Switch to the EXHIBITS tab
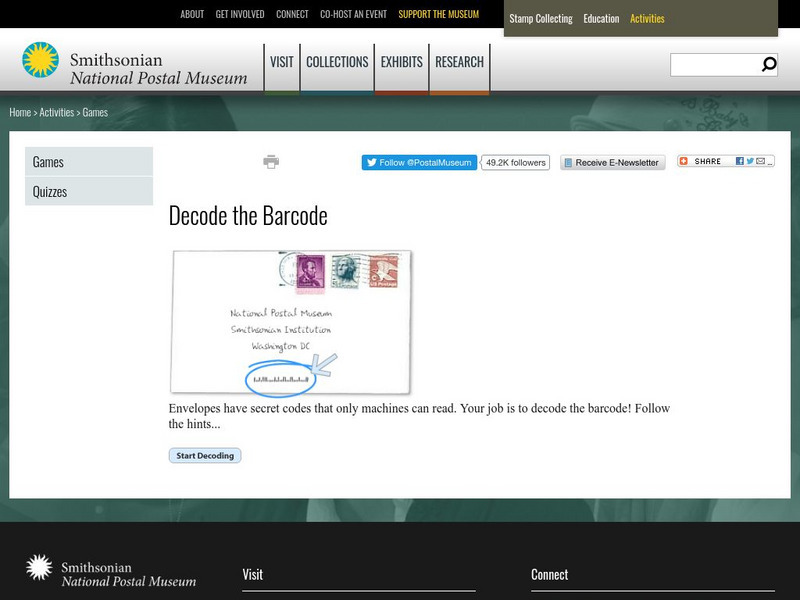The width and height of the screenshot is (800, 600). (402, 61)
